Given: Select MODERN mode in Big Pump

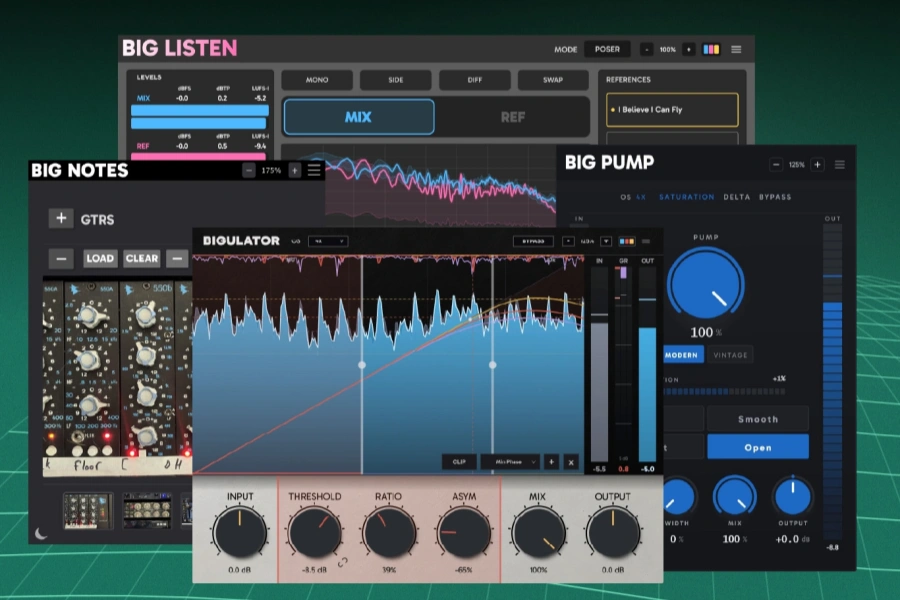Looking at the screenshot, I should point(682,355).
